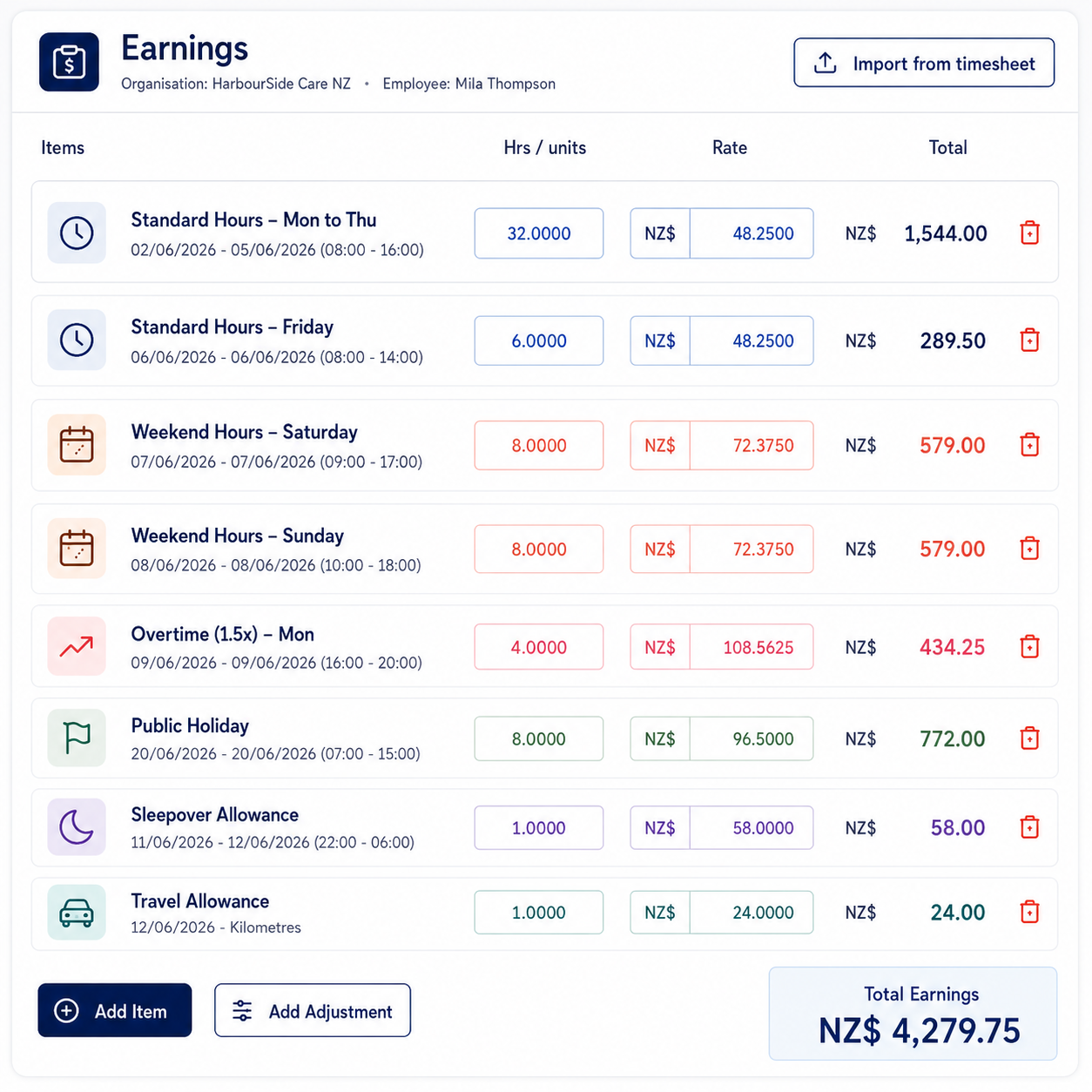Image resolution: width=1092 pixels, height=1092 pixels.
Task: Edit hours for Standard Hours Friday
Action: click(539, 340)
